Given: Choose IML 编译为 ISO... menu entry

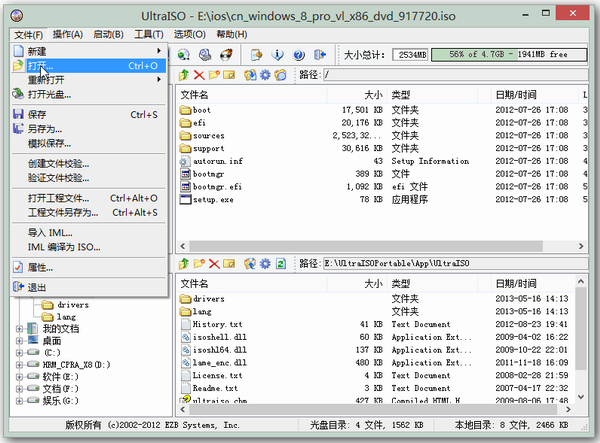Looking at the screenshot, I should (89, 247).
